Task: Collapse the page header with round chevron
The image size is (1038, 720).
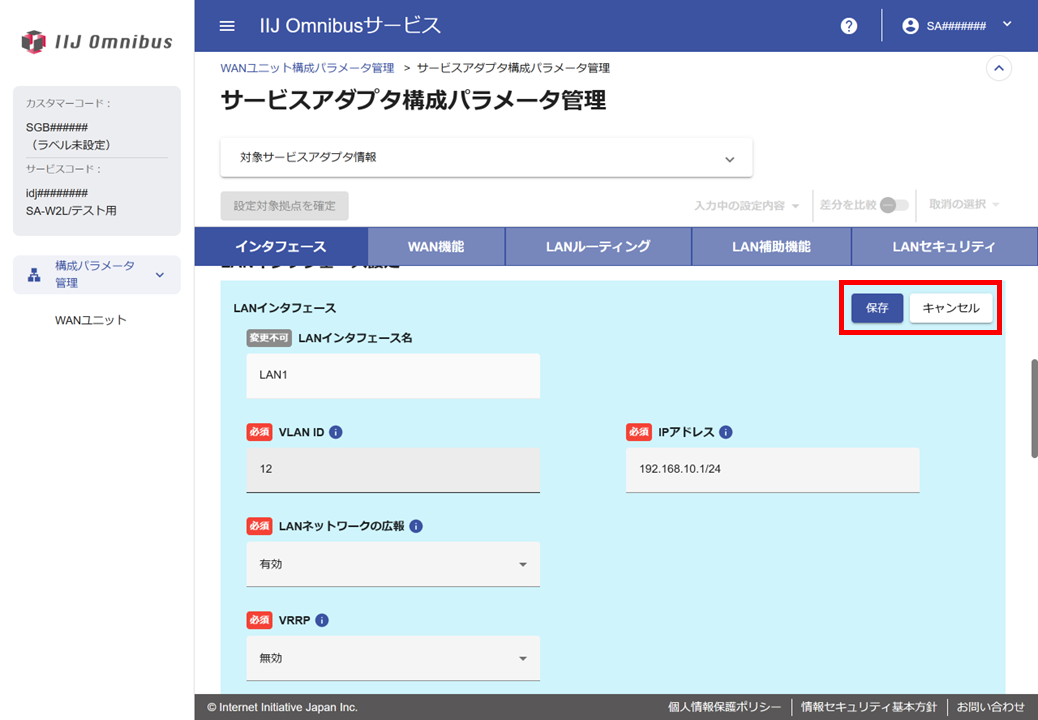Action: coord(998,68)
